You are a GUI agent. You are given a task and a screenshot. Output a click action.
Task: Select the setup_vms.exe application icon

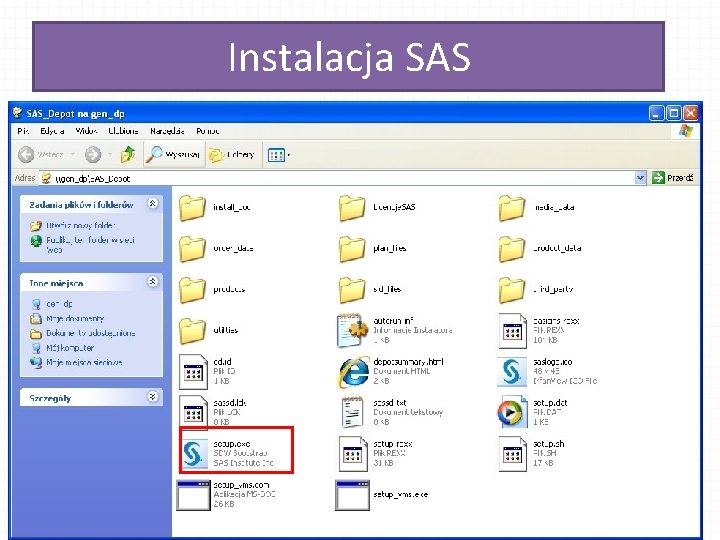point(353,495)
